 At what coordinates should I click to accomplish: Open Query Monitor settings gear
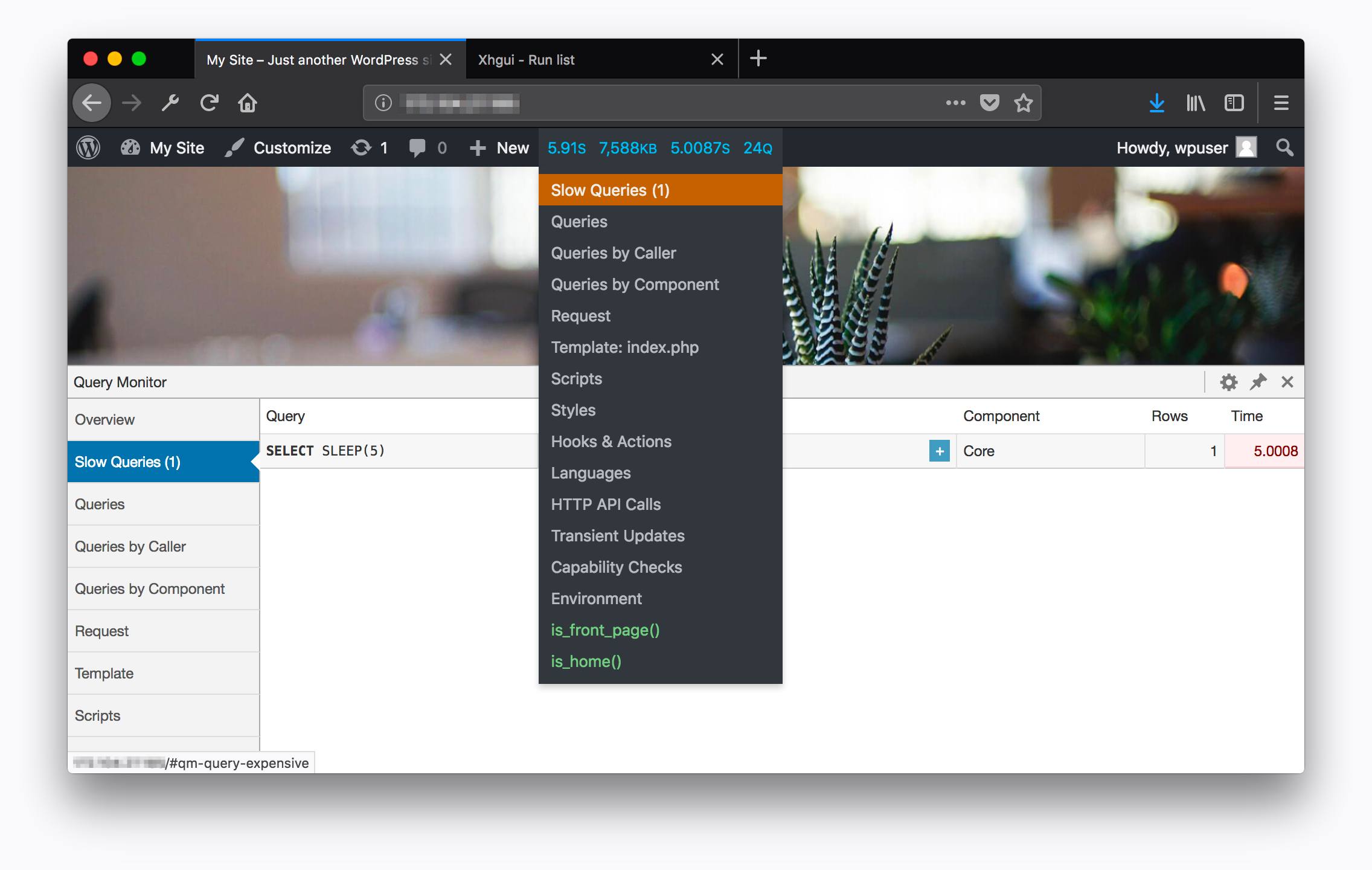click(1229, 382)
